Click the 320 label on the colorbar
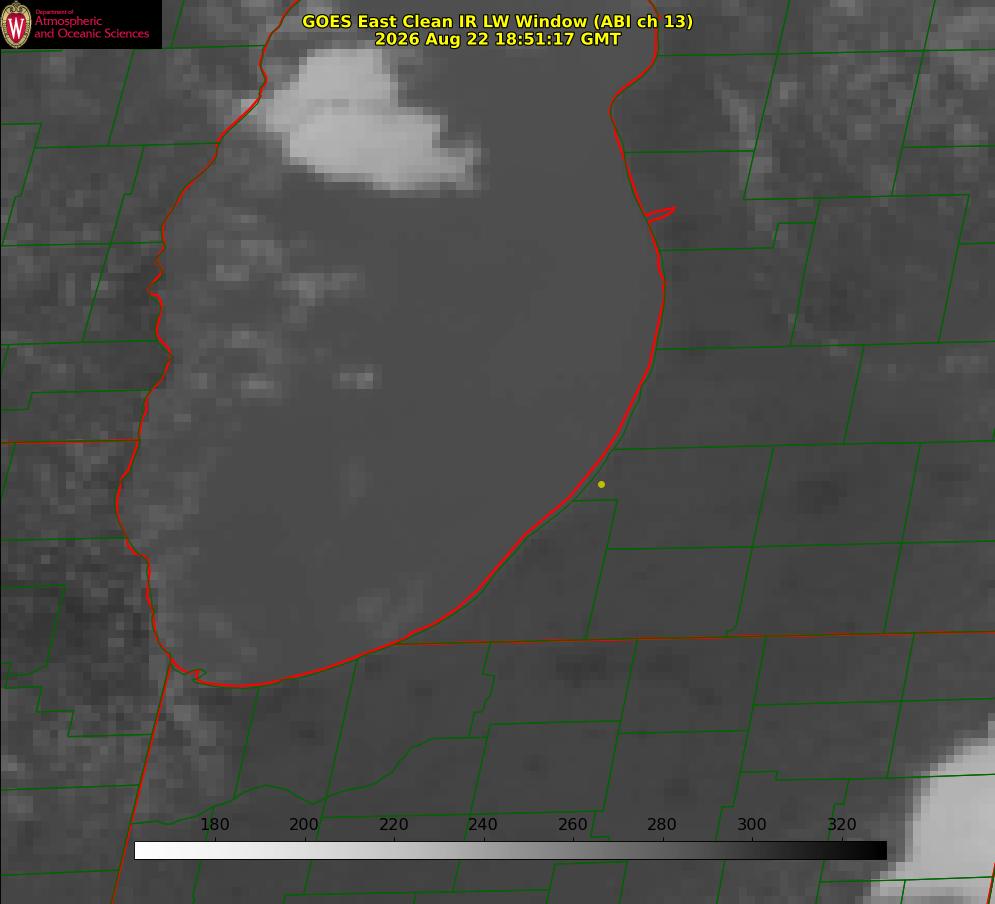This screenshot has height=904, width=995. 842,824
